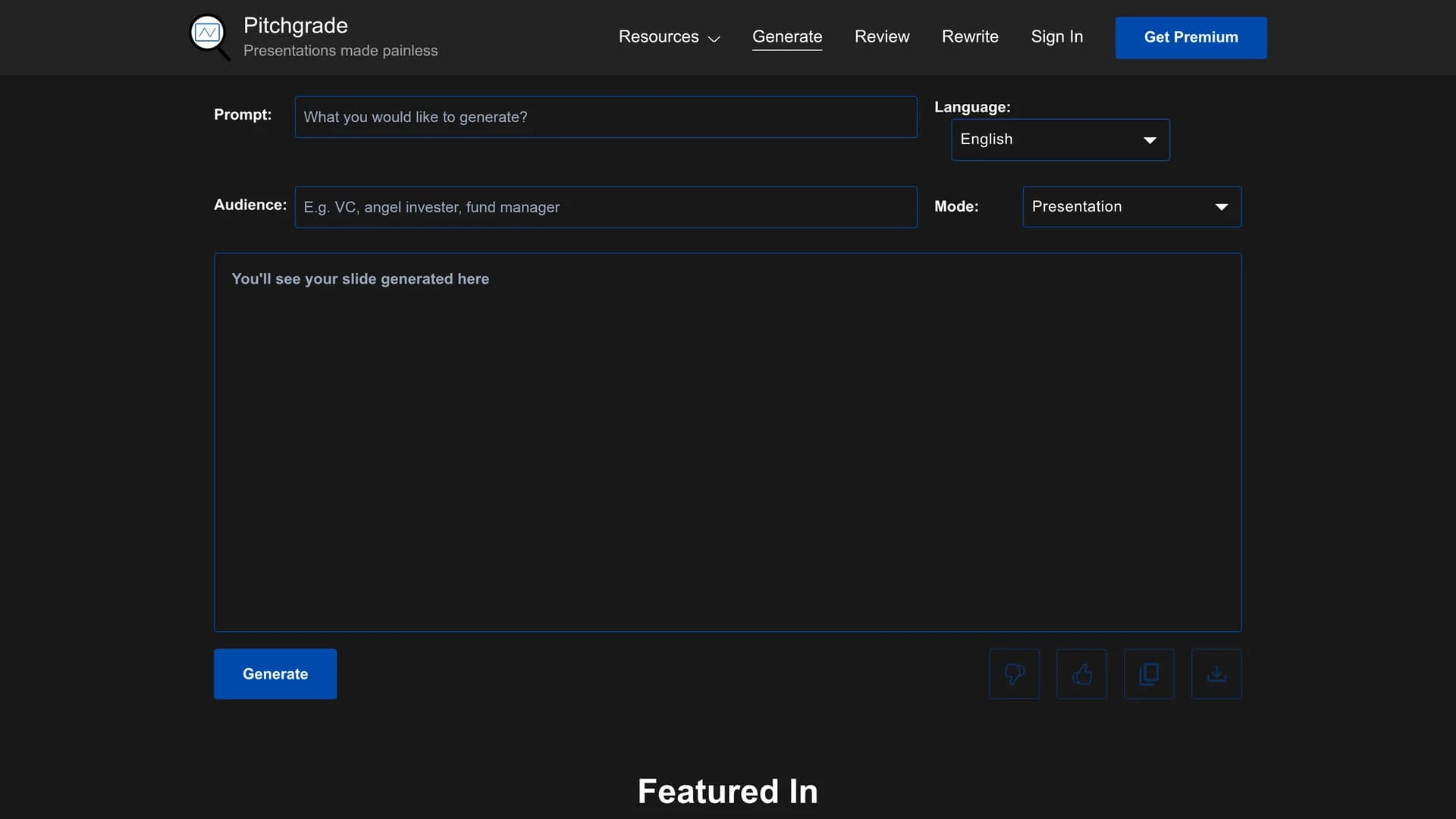The image size is (1456, 819).
Task: Open the Language dropdown showing English
Action: 1060,140
